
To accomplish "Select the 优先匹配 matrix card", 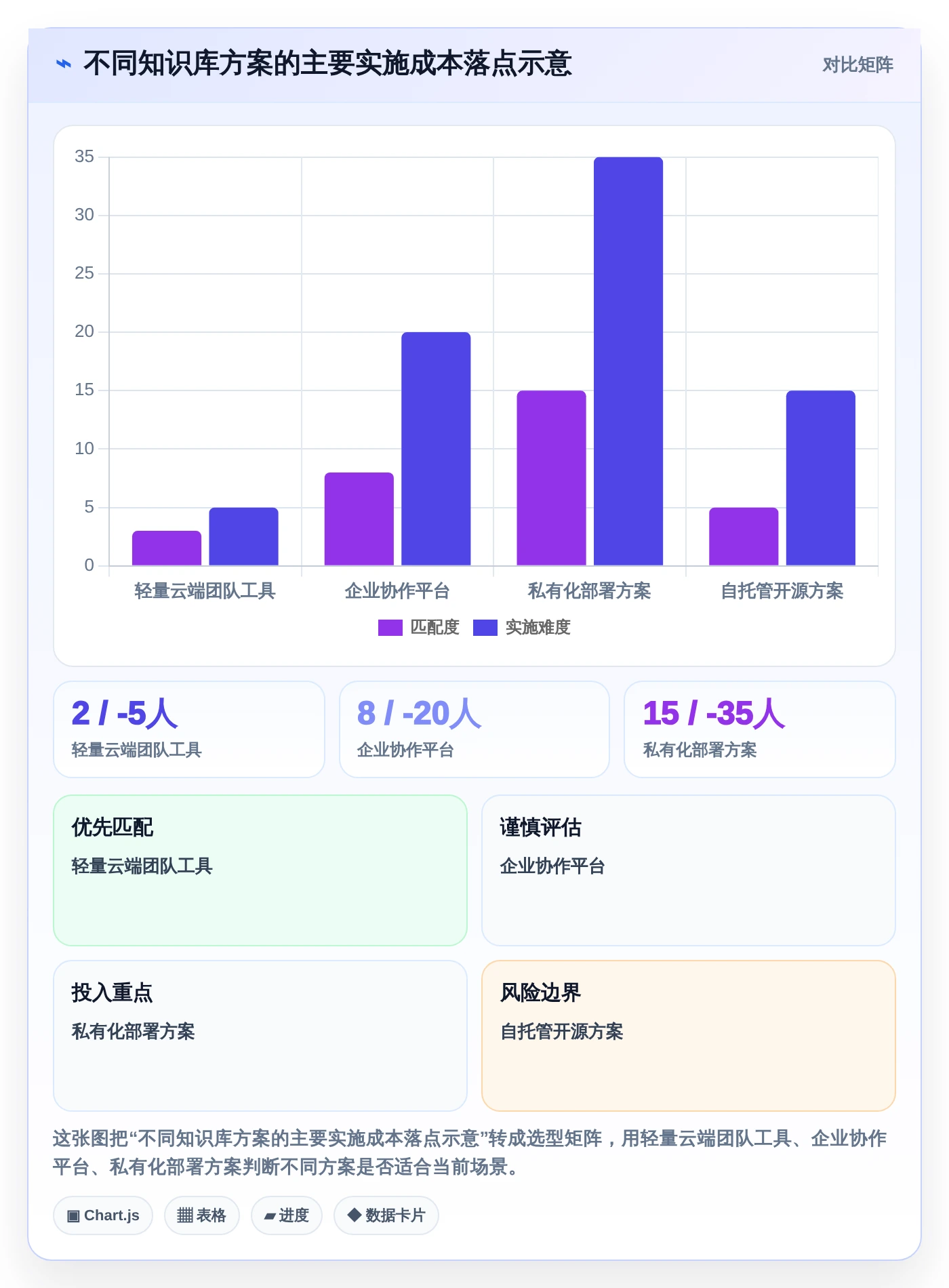I will [x=260, y=870].
